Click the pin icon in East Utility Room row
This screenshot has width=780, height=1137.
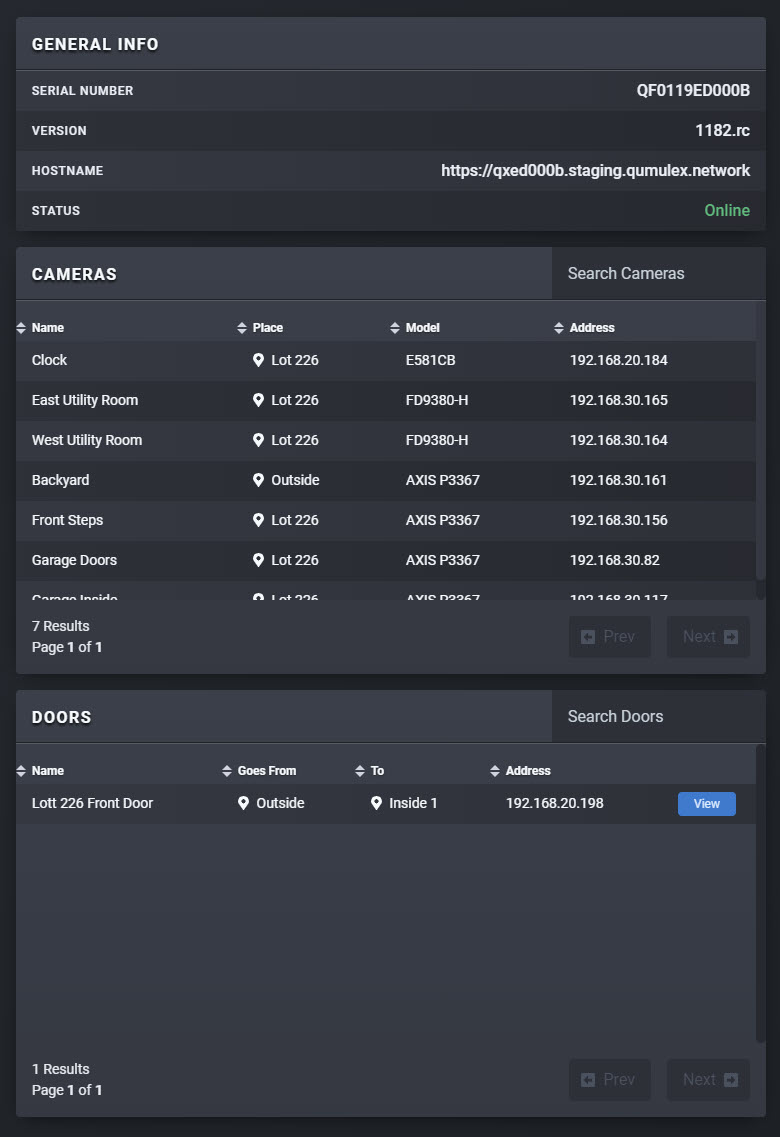258,400
